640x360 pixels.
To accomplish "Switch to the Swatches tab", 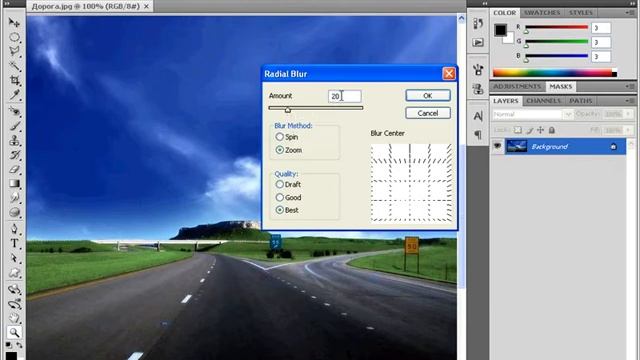I will click(542, 13).
